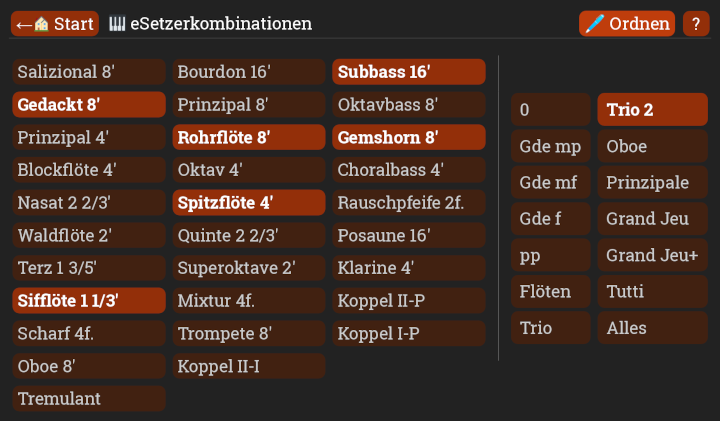Deactivate the Sifflöte 1 1/3' stop

click(89, 300)
